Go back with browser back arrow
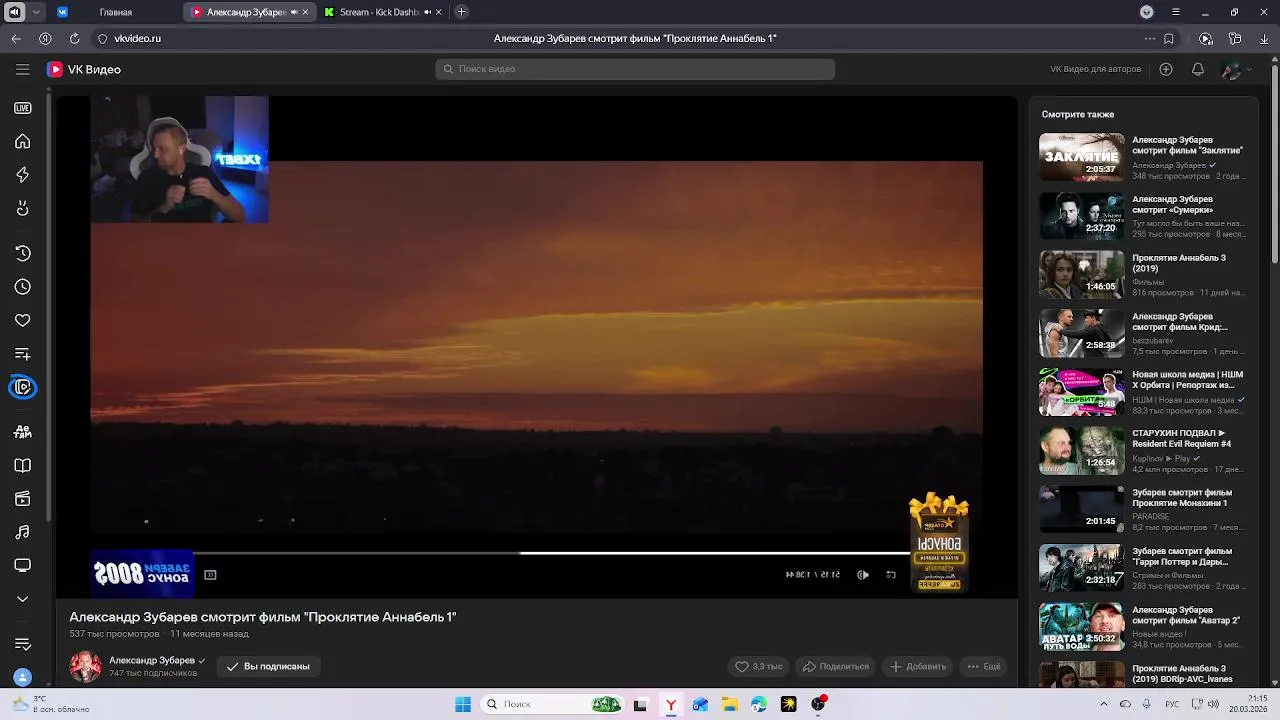The height and width of the screenshot is (720, 1280). tap(16, 39)
